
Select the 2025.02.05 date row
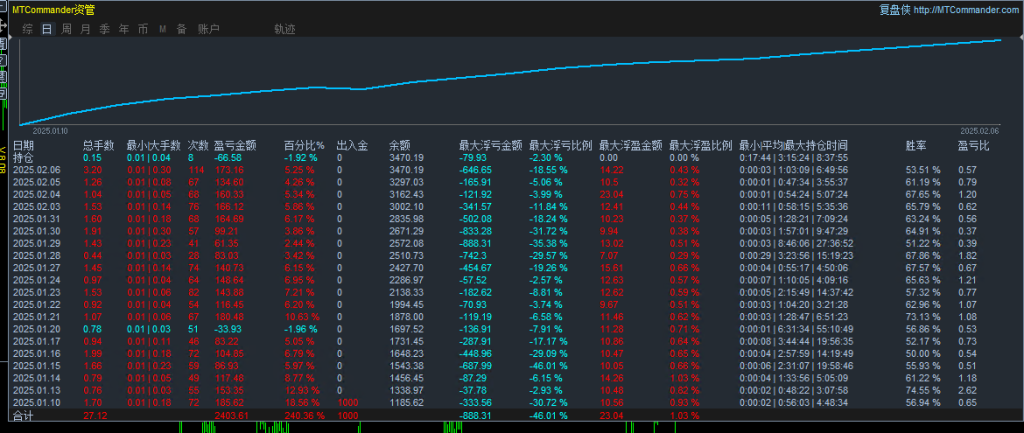(x=38, y=182)
